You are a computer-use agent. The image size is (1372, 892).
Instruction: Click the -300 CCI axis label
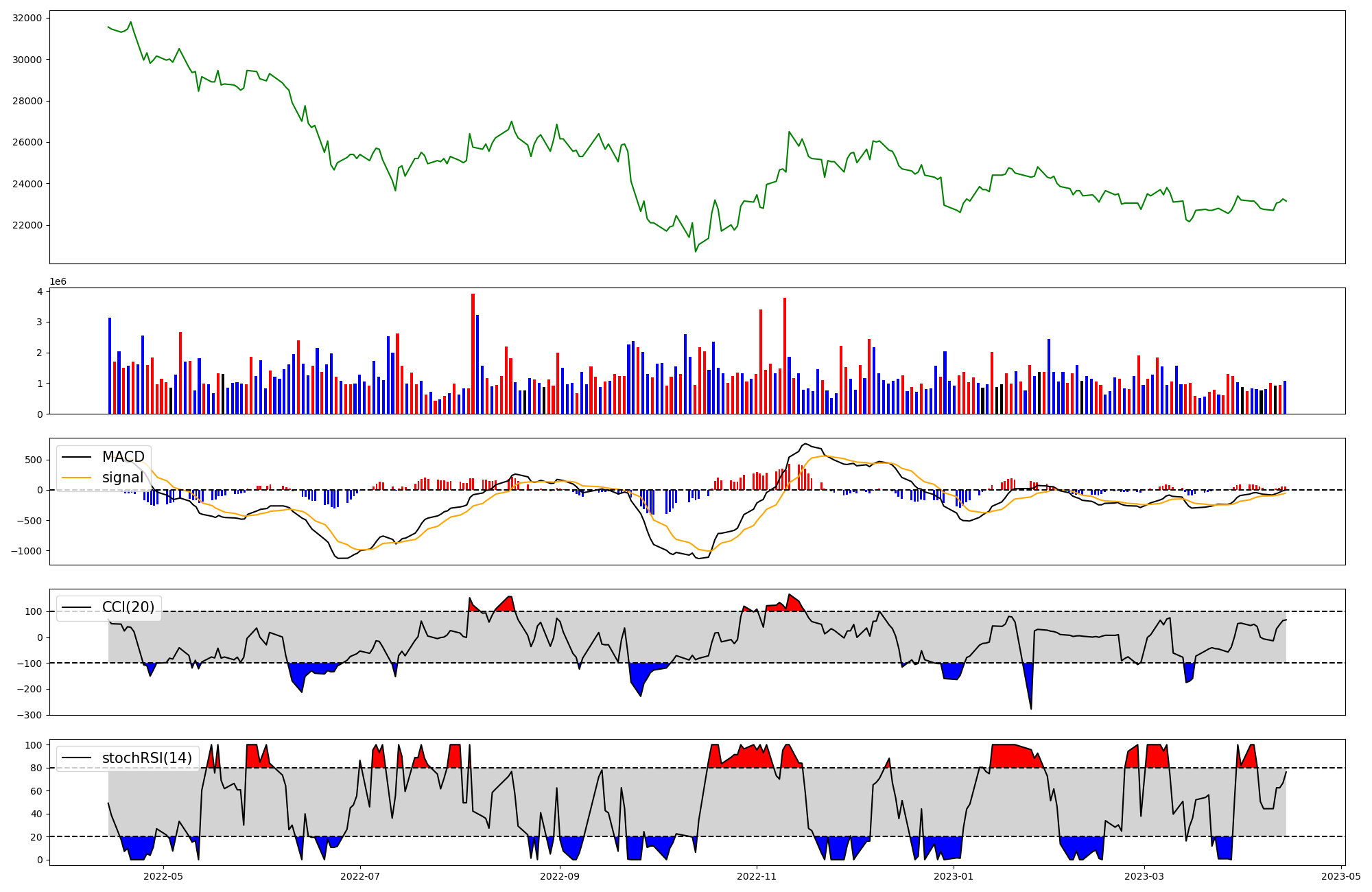click(29, 716)
